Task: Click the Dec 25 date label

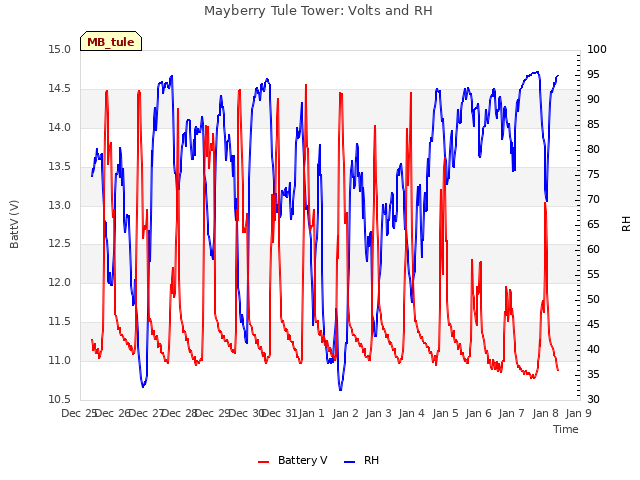Action: (x=78, y=413)
